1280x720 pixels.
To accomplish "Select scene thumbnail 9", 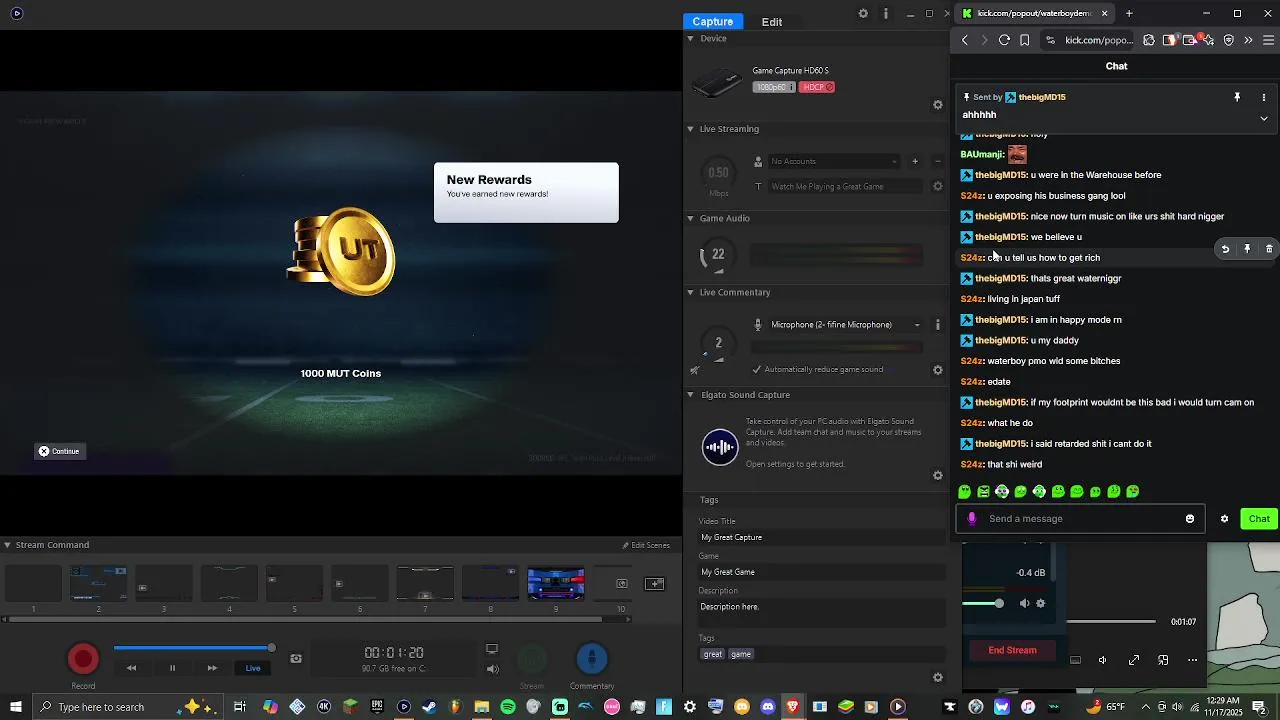I will tap(556, 583).
